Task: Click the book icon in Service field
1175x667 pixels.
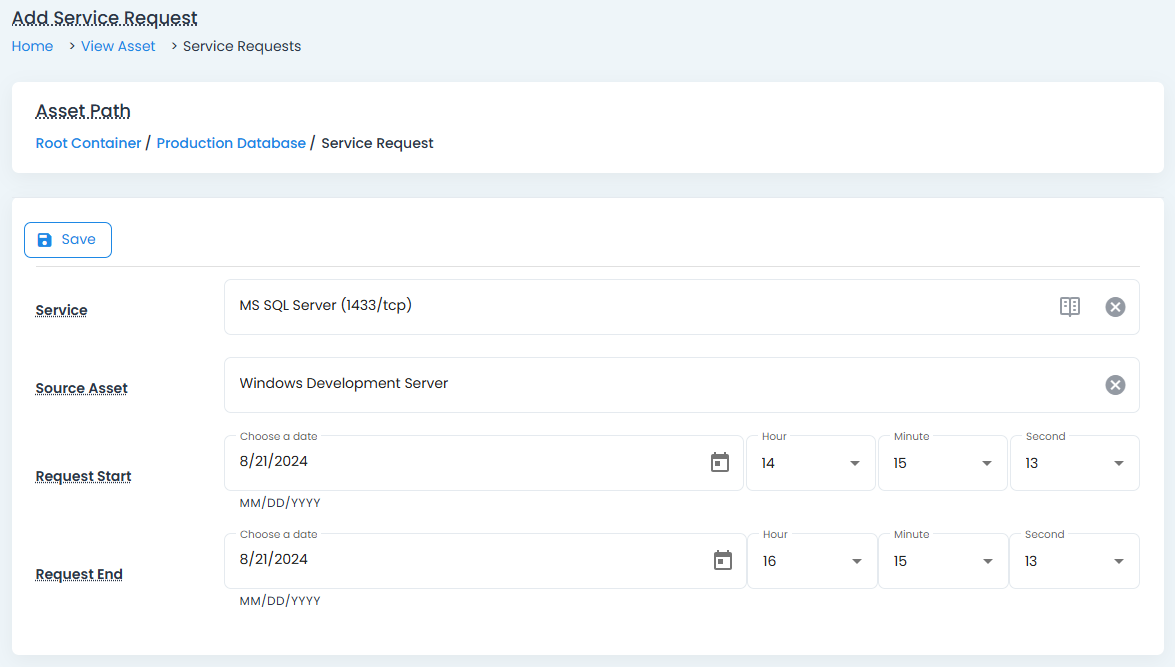Action: click(1069, 307)
